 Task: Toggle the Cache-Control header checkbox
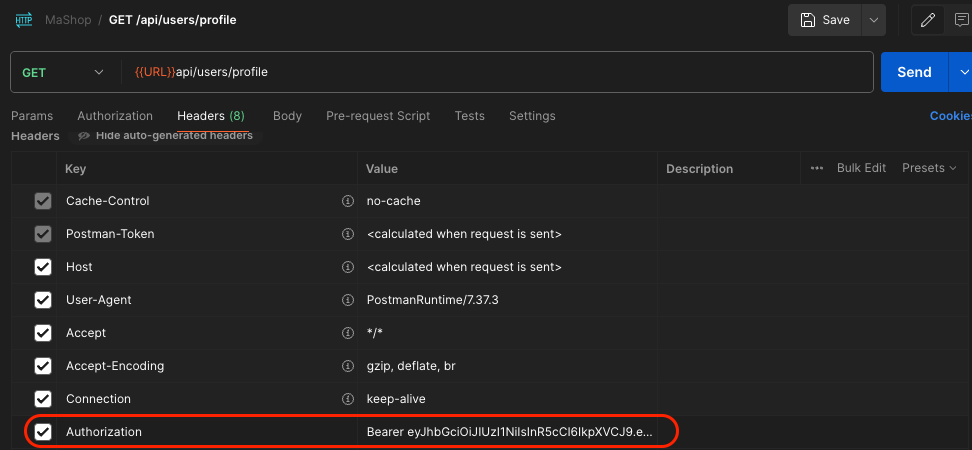click(x=43, y=201)
